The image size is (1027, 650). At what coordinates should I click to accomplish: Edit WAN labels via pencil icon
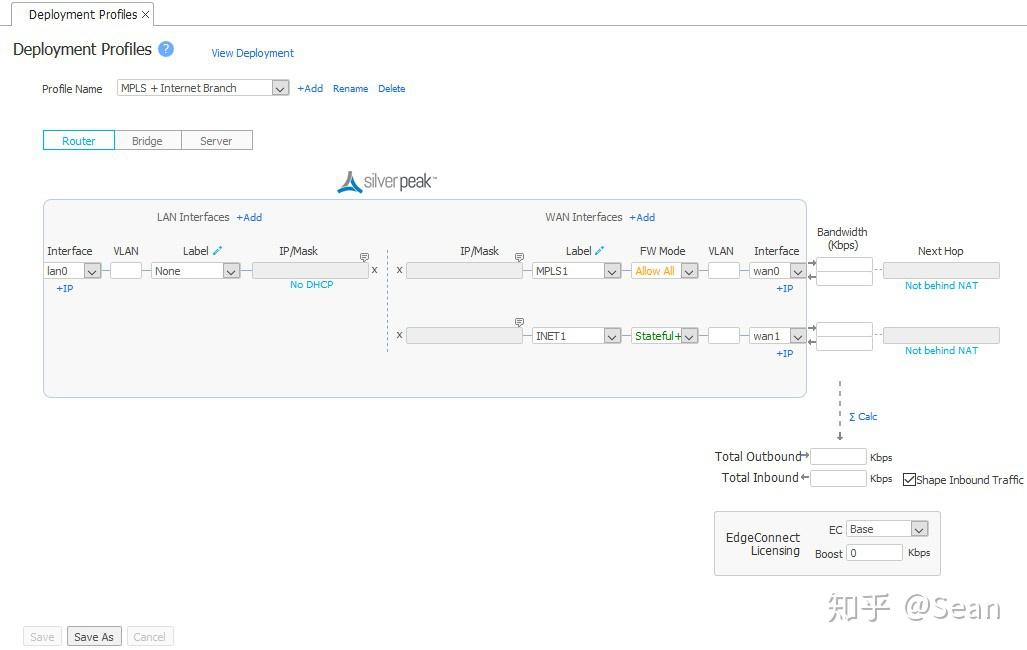(600, 251)
